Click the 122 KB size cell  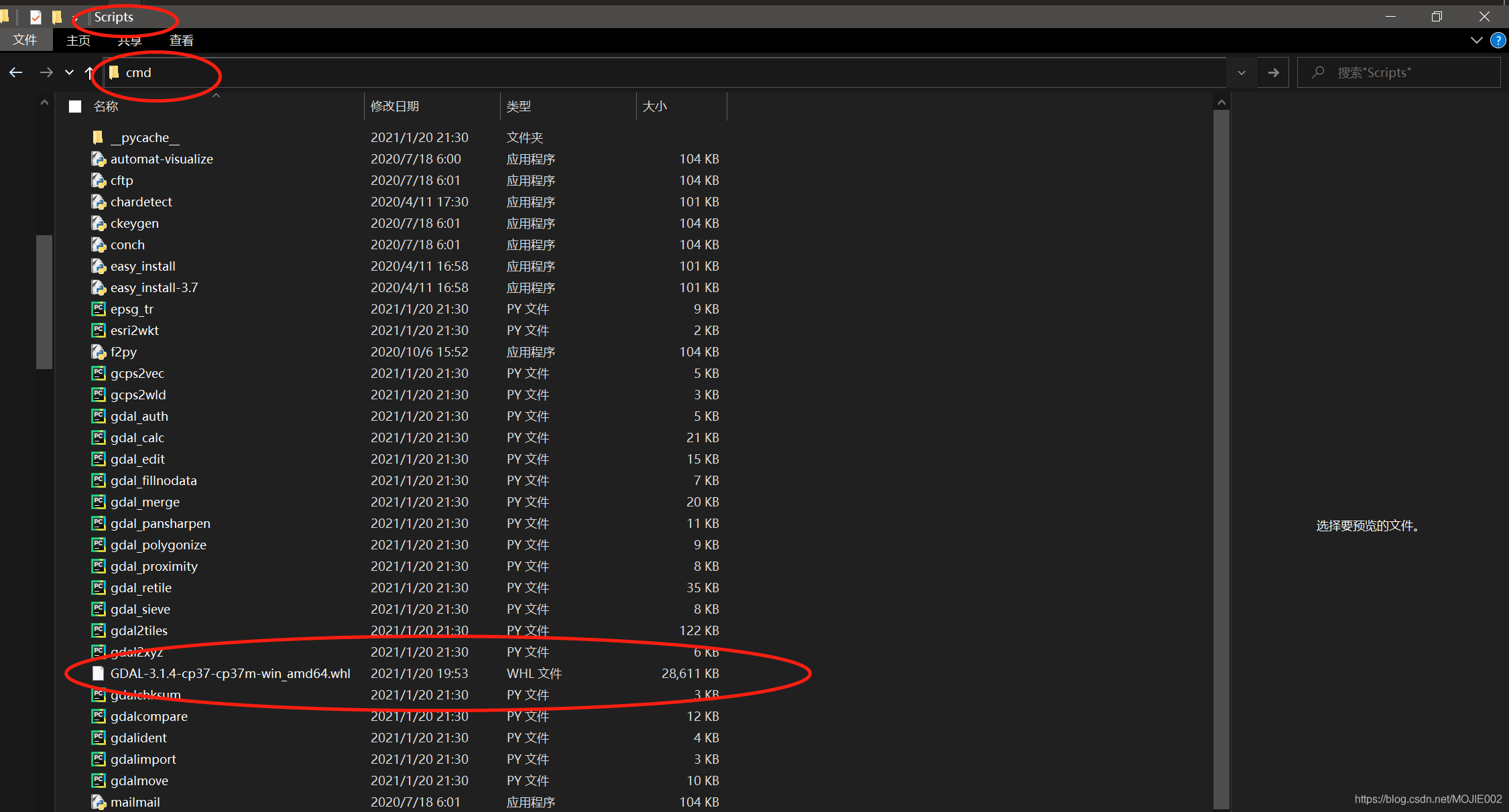point(699,630)
